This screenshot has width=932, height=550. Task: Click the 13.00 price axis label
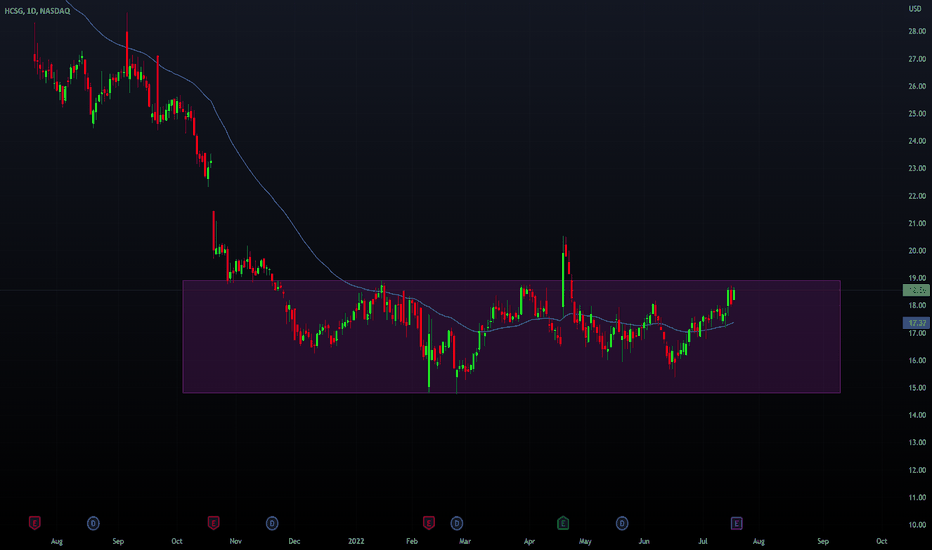click(x=917, y=442)
